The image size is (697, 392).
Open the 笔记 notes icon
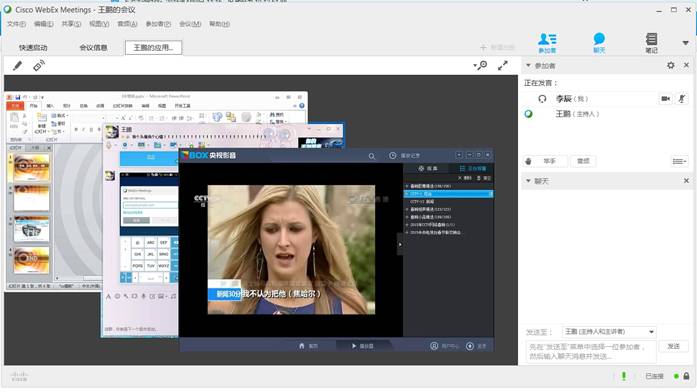point(652,43)
